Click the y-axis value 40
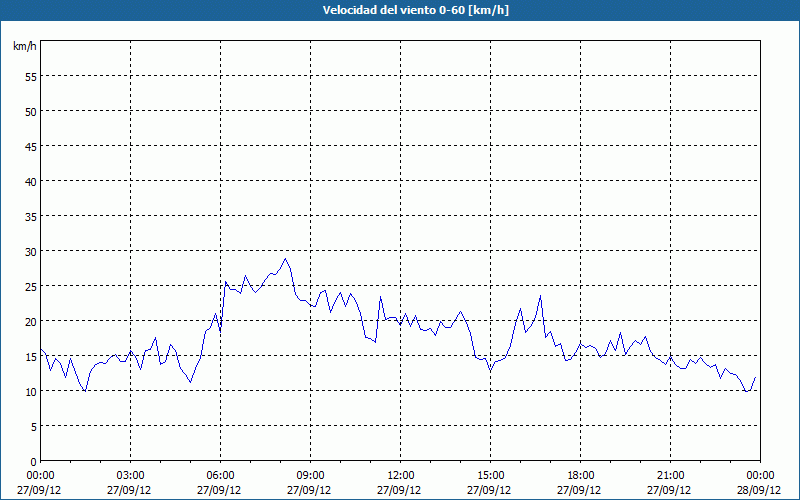Viewport: 800px width, 500px height. (31, 181)
